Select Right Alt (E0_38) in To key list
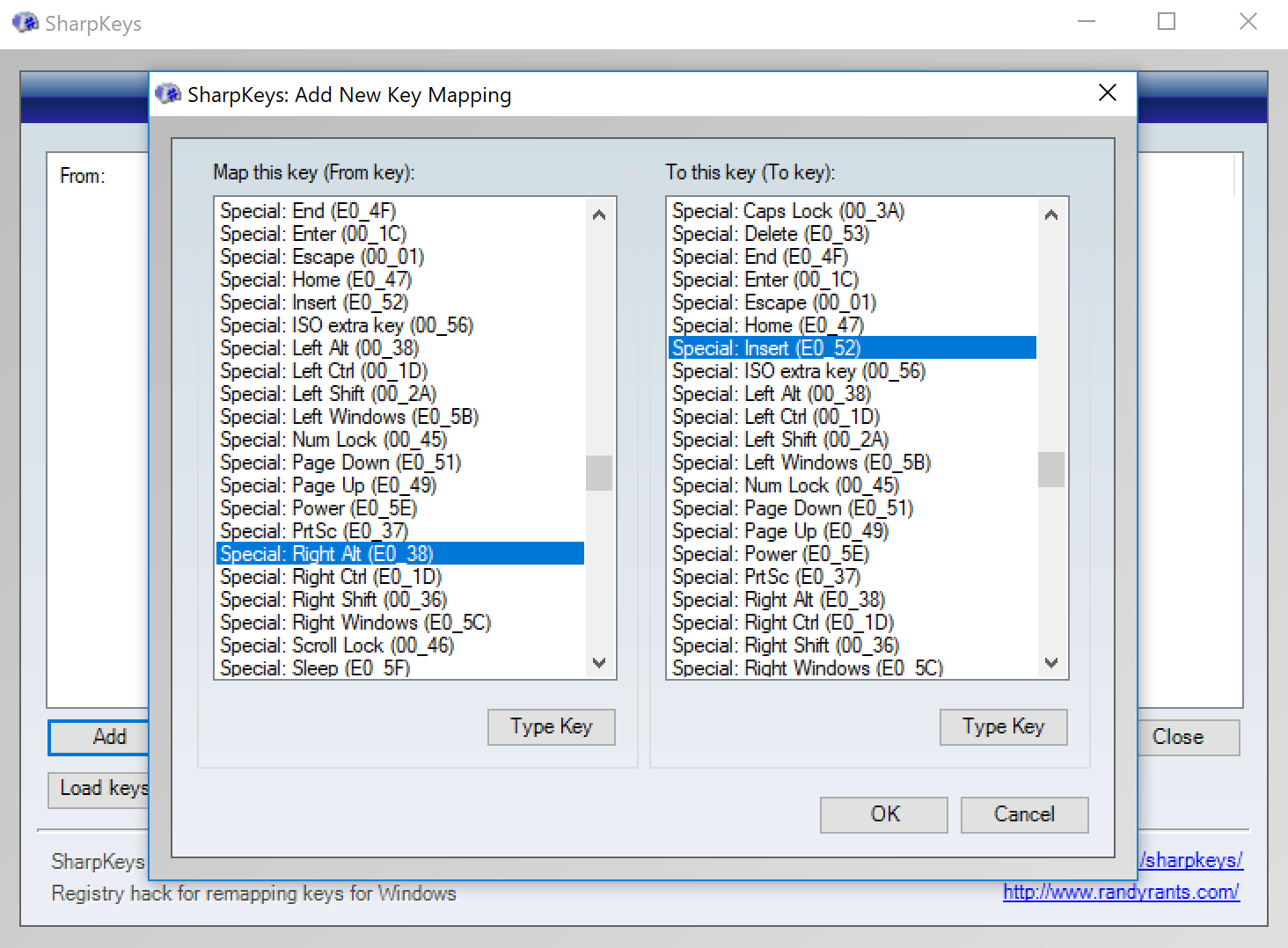This screenshot has width=1288, height=948. (x=853, y=600)
